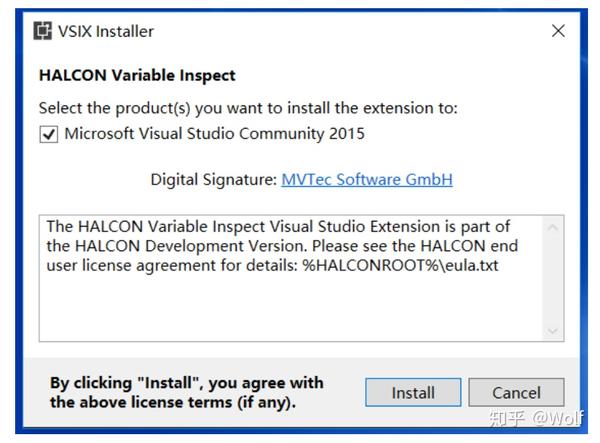Close the VSIX Installer dialog
This screenshot has width=600, height=443.
click(558, 31)
